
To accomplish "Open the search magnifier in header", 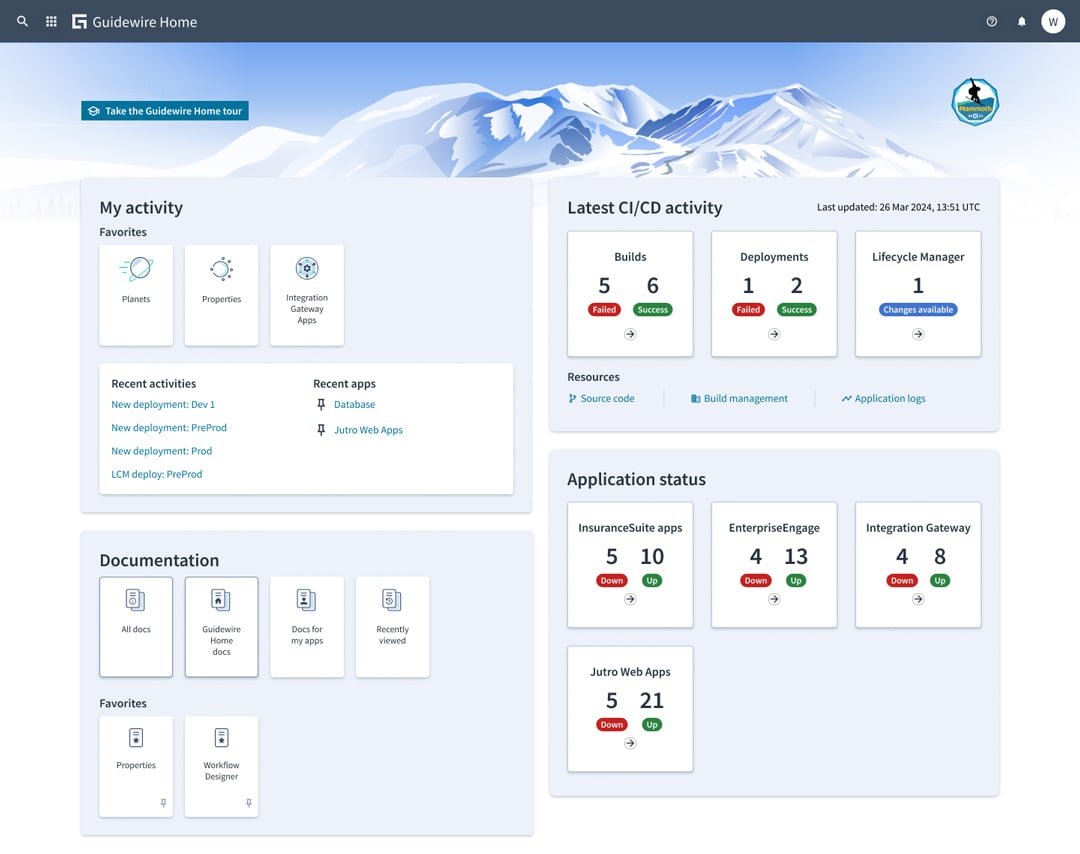I will point(23,21).
